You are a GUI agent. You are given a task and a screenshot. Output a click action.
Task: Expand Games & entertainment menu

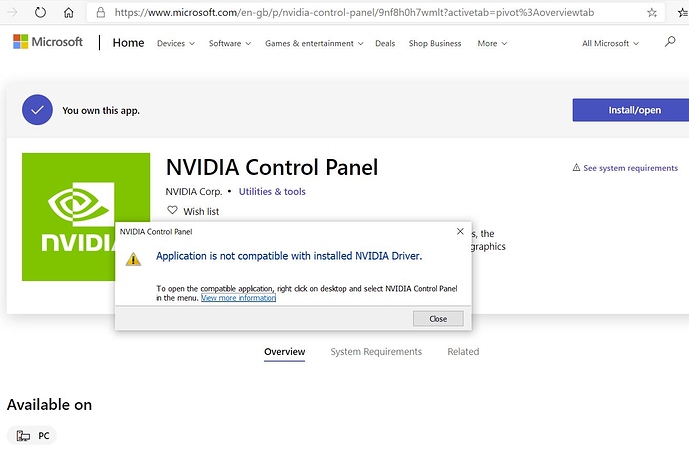point(314,43)
